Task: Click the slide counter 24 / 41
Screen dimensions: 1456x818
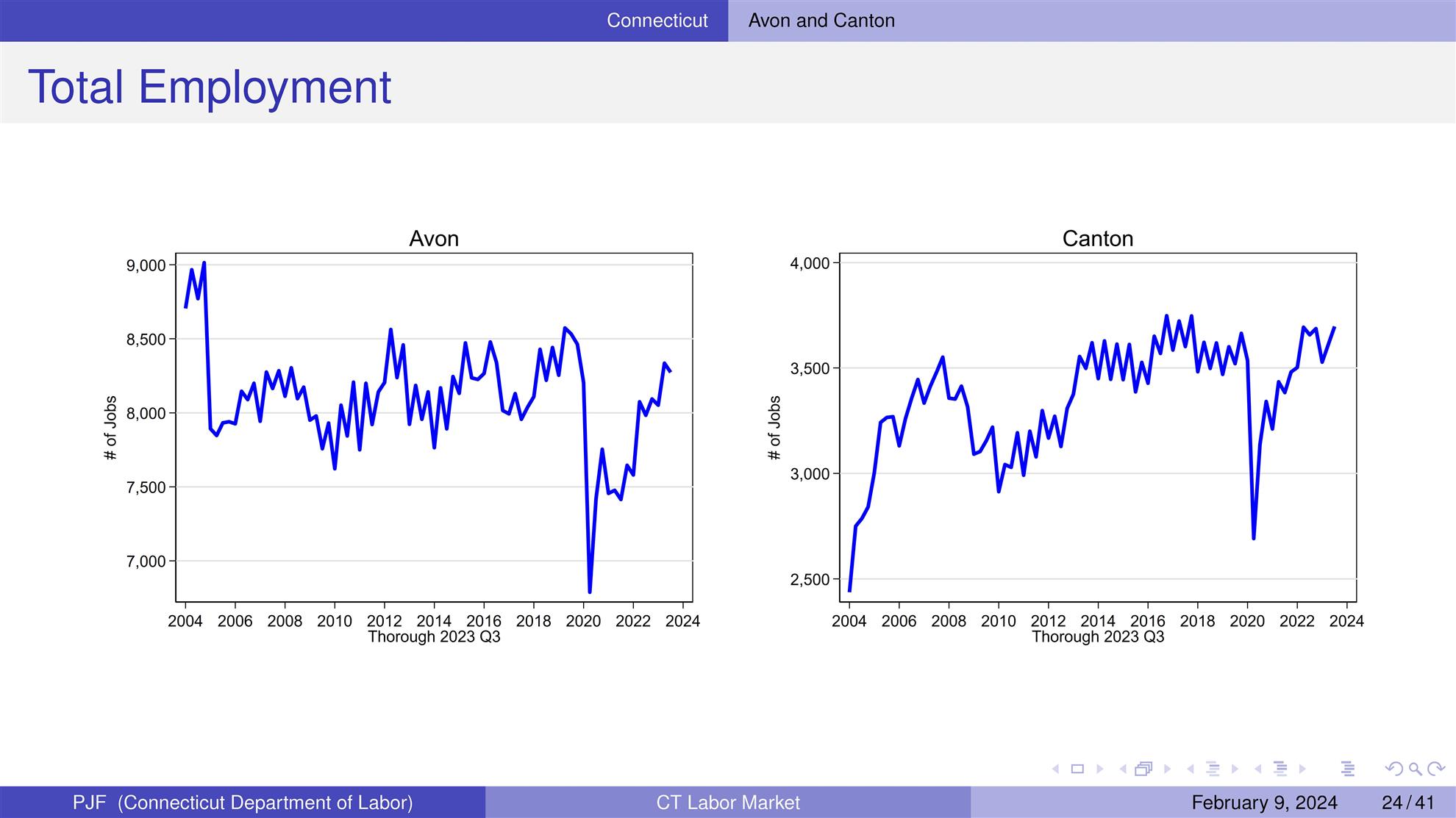Action: pyautogui.click(x=1407, y=803)
